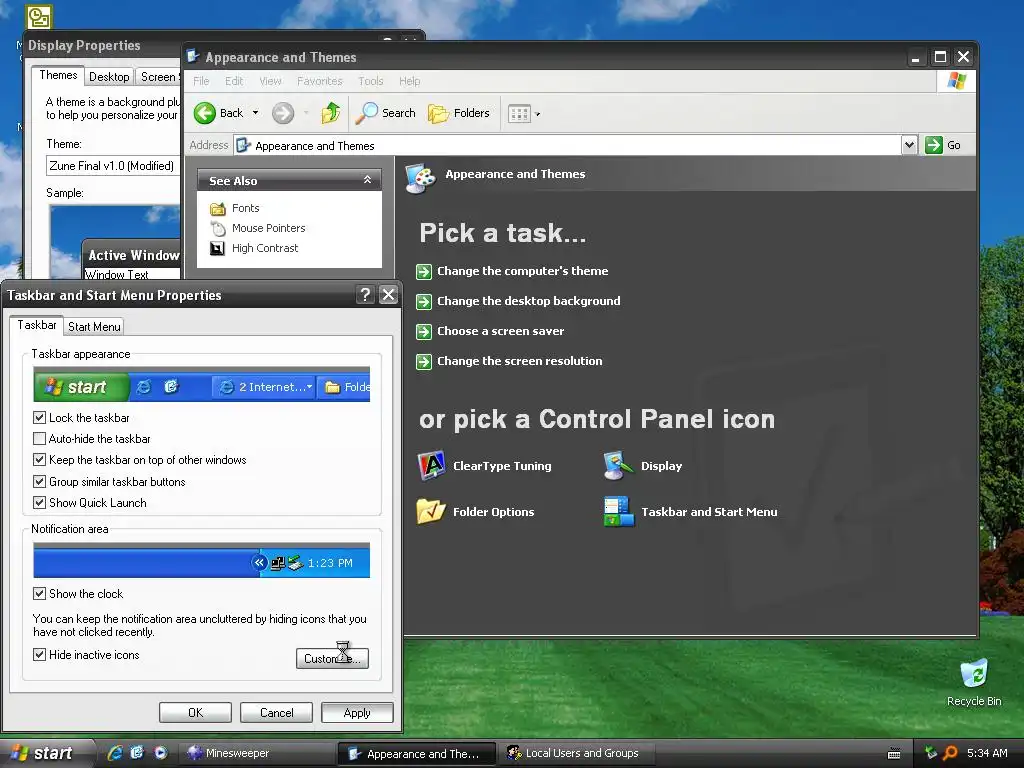Image resolution: width=1024 pixels, height=768 pixels.
Task: Expand the Address bar dropdown
Action: (909, 145)
